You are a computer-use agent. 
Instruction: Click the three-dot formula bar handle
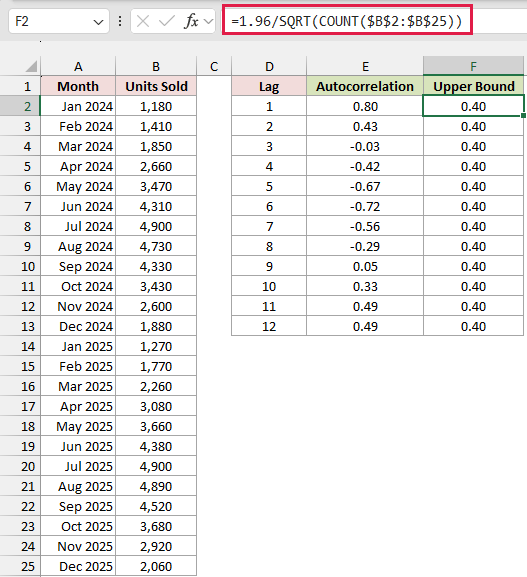pos(120,21)
